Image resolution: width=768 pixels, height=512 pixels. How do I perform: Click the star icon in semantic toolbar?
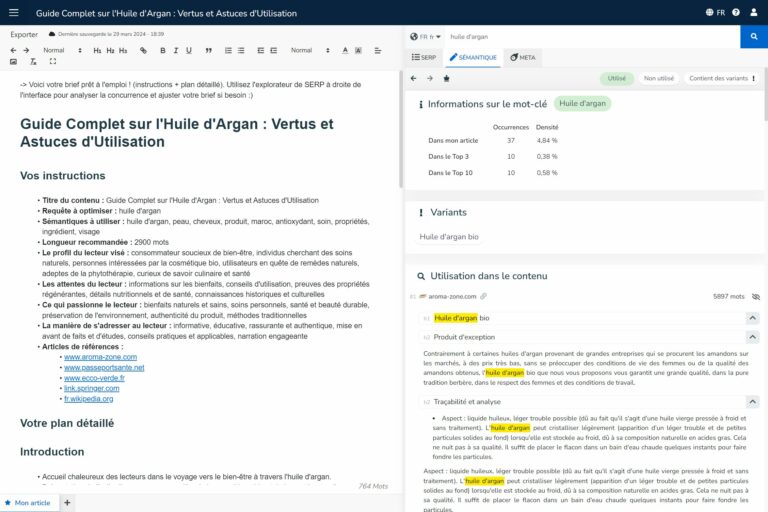tap(446, 78)
